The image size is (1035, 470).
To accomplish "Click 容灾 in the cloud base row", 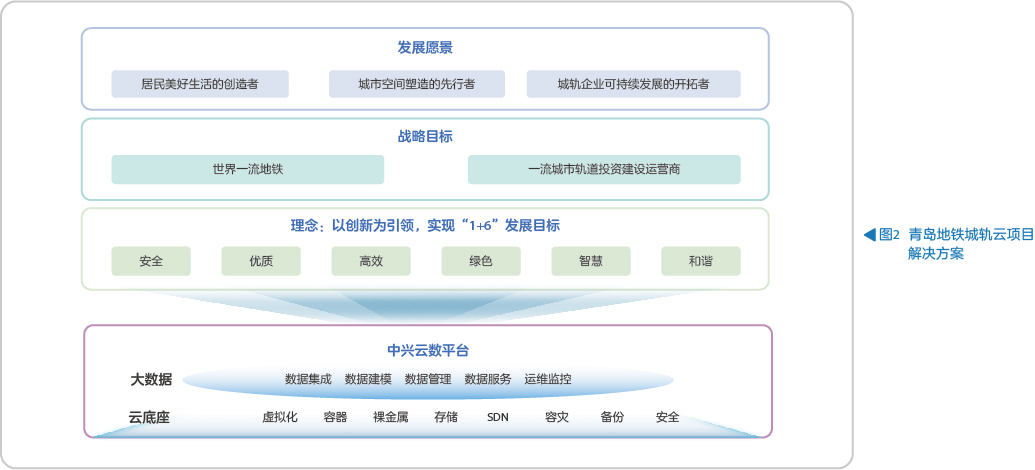I will [557, 417].
